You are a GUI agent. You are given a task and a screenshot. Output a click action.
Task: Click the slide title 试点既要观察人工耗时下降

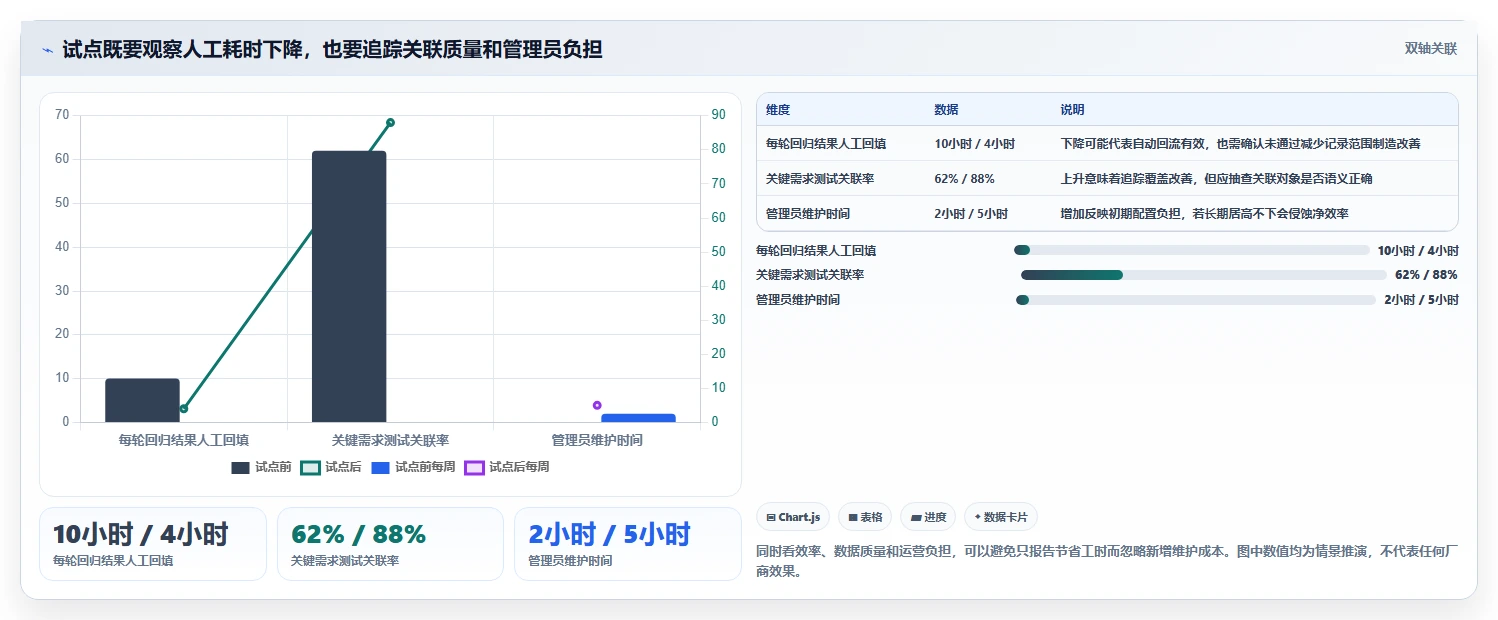click(x=332, y=49)
